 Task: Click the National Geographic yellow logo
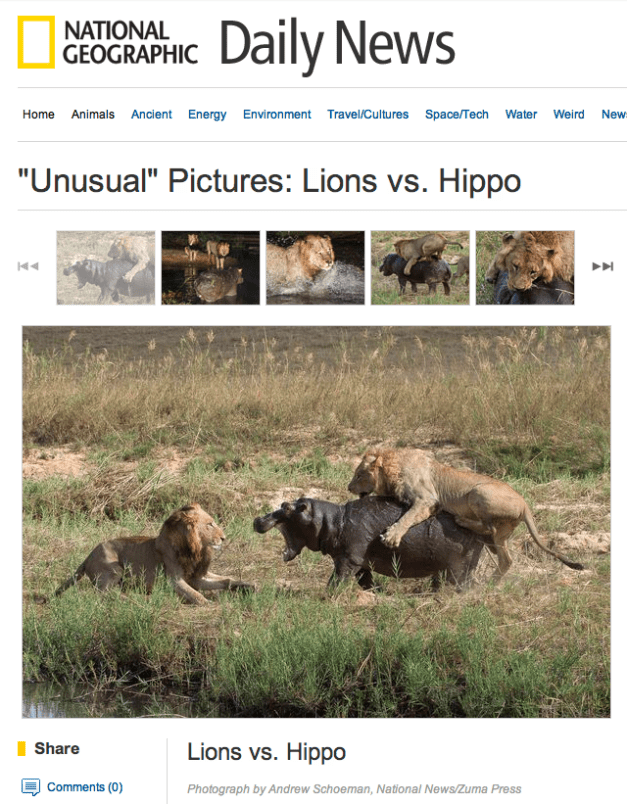[36, 42]
